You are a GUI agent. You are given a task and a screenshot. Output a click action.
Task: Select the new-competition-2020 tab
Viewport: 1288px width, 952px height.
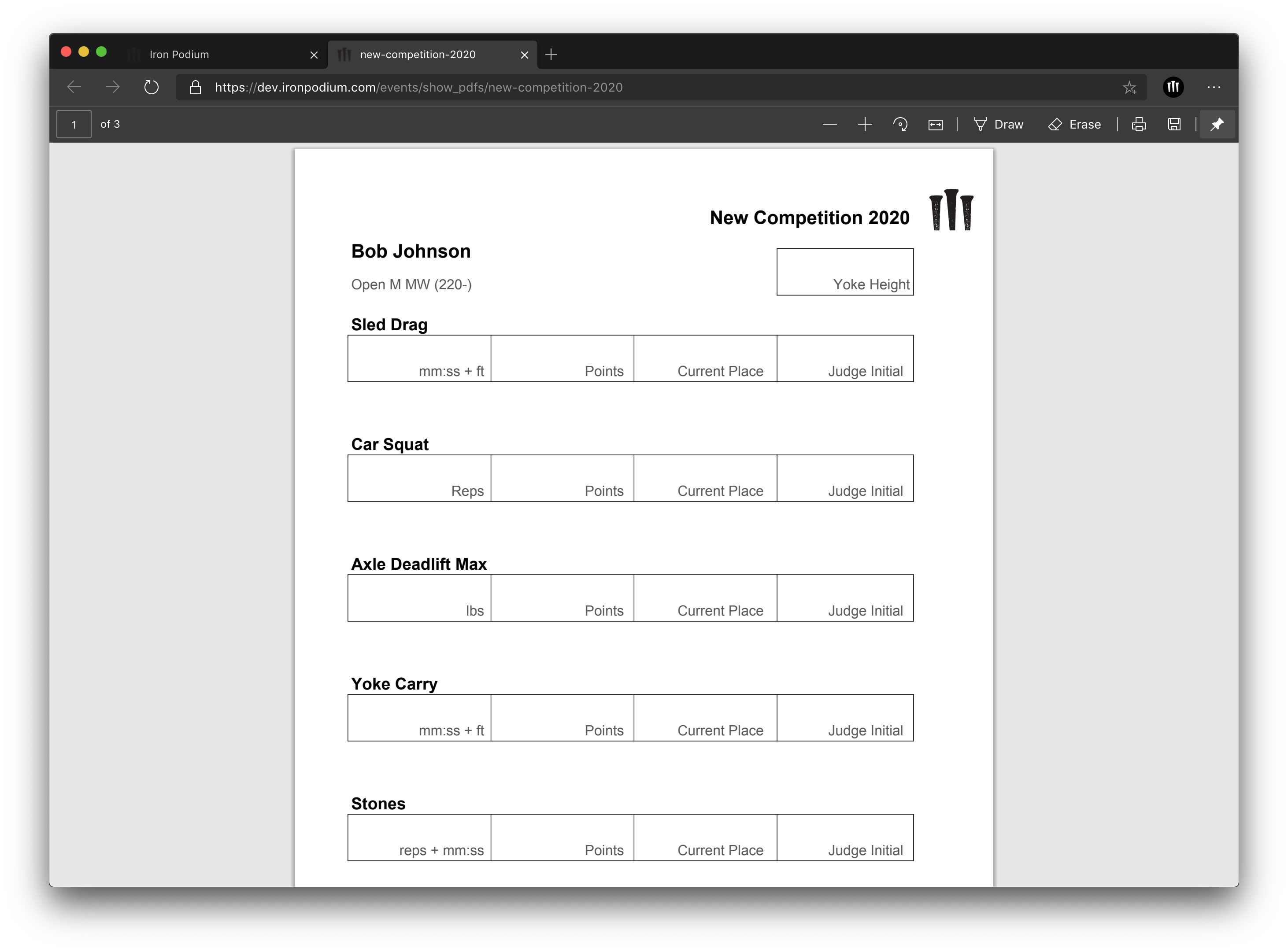click(432, 54)
